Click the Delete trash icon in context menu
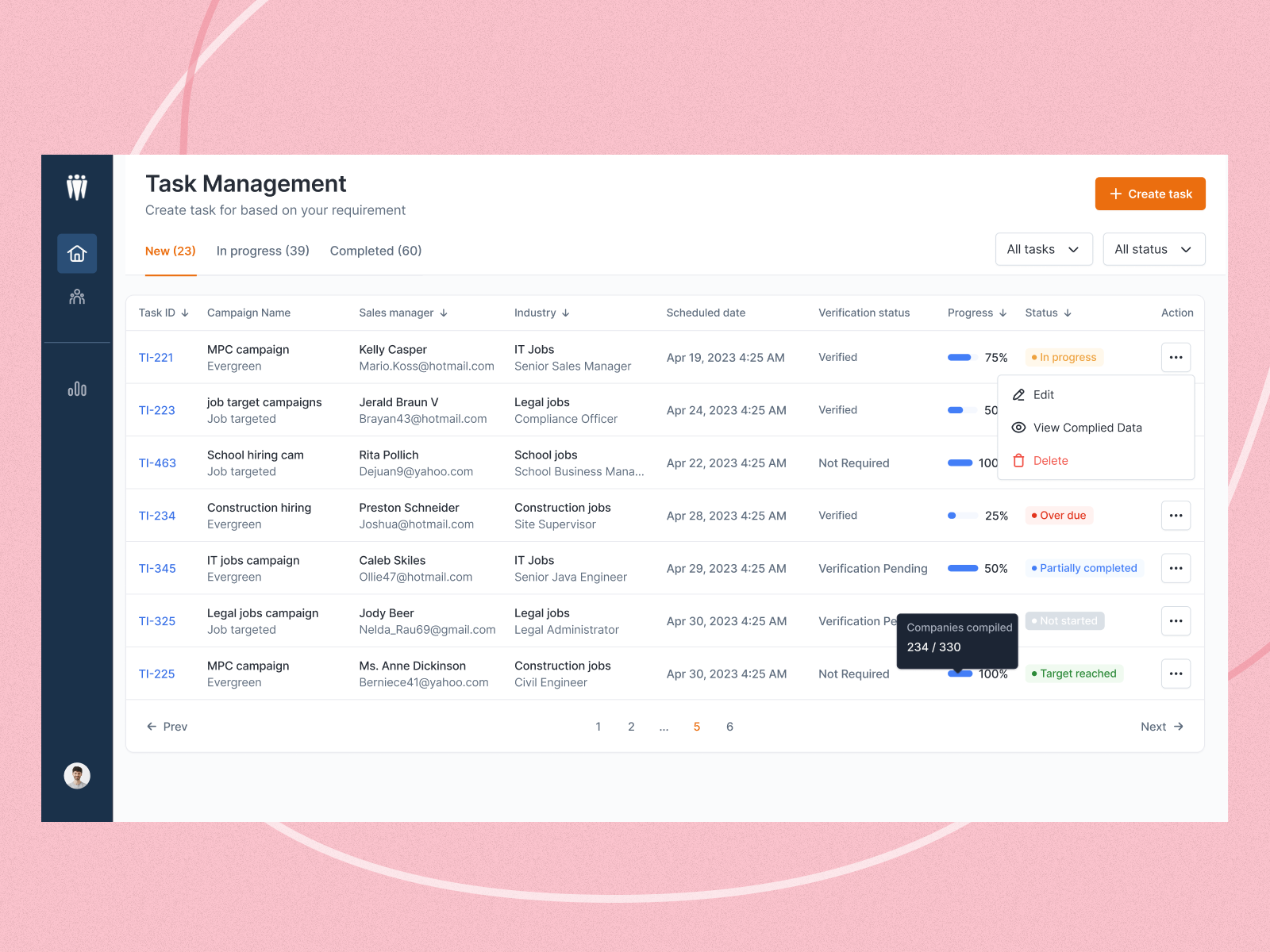The width and height of the screenshot is (1270, 952). 1018,460
